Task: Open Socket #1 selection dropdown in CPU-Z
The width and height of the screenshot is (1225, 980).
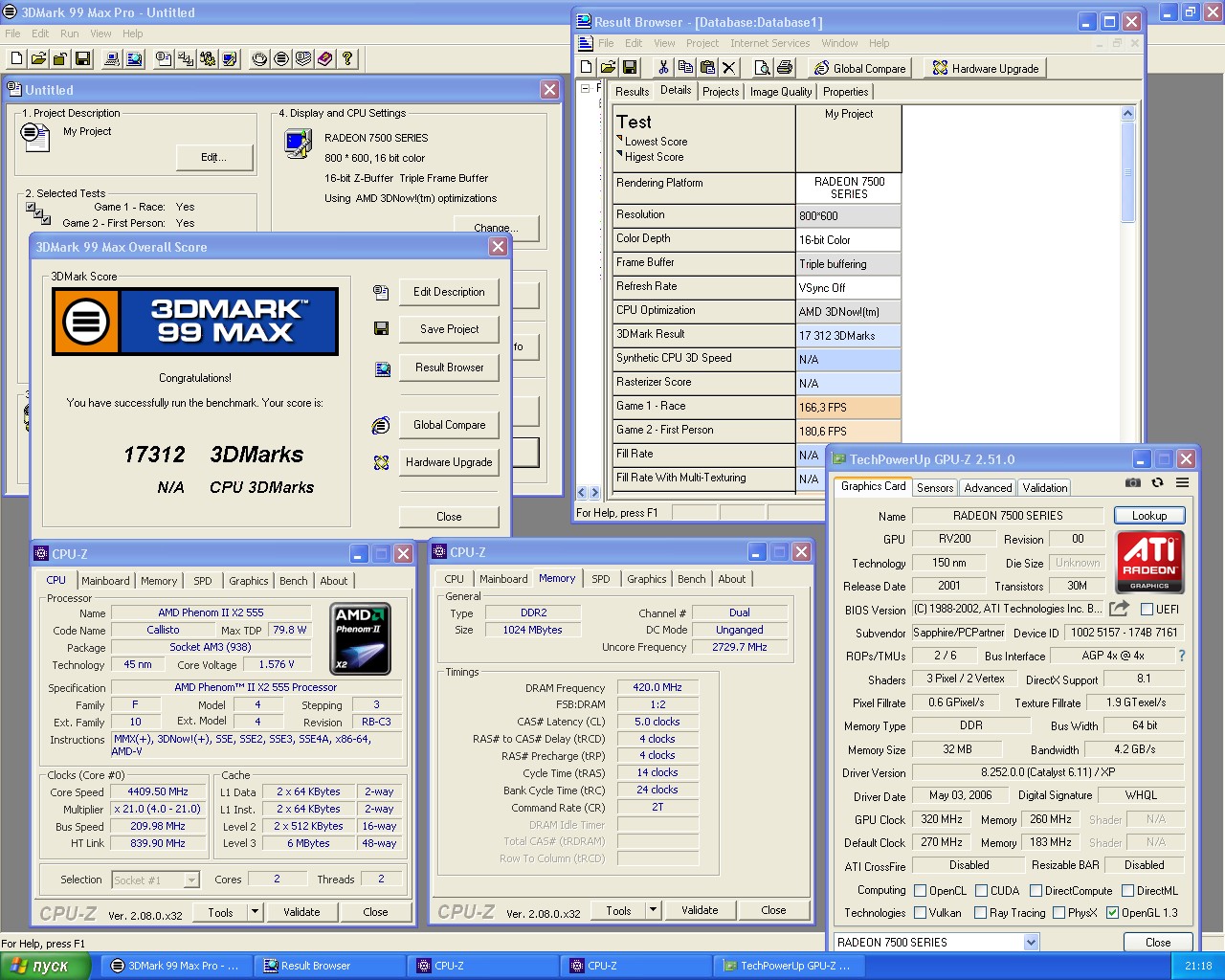Action: 191,880
